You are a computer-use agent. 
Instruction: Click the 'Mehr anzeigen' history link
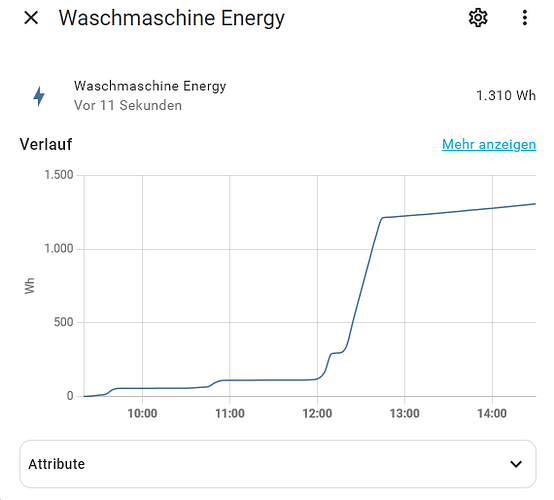pyautogui.click(x=489, y=144)
